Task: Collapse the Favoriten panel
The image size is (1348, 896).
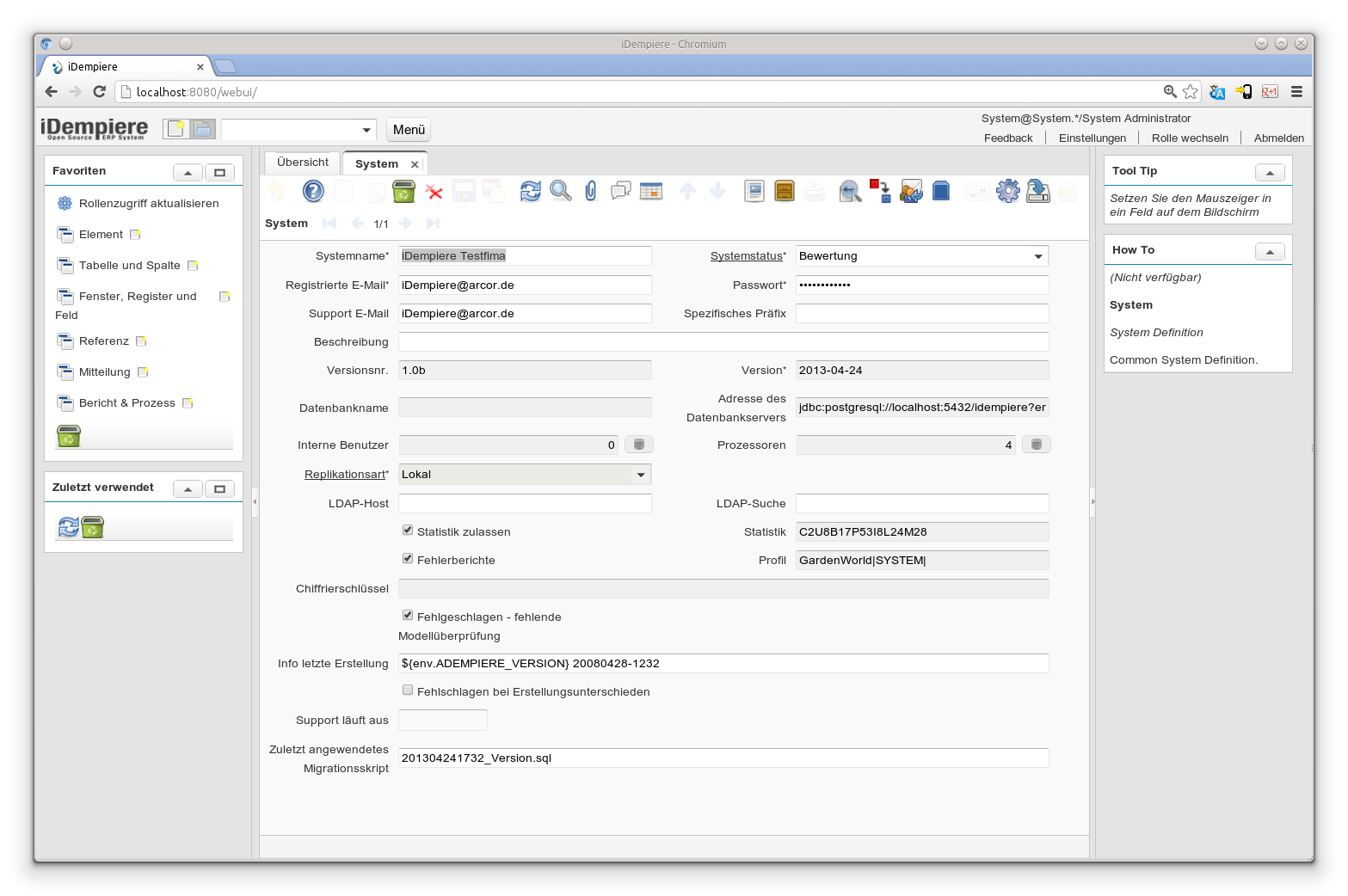Action: (x=188, y=173)
